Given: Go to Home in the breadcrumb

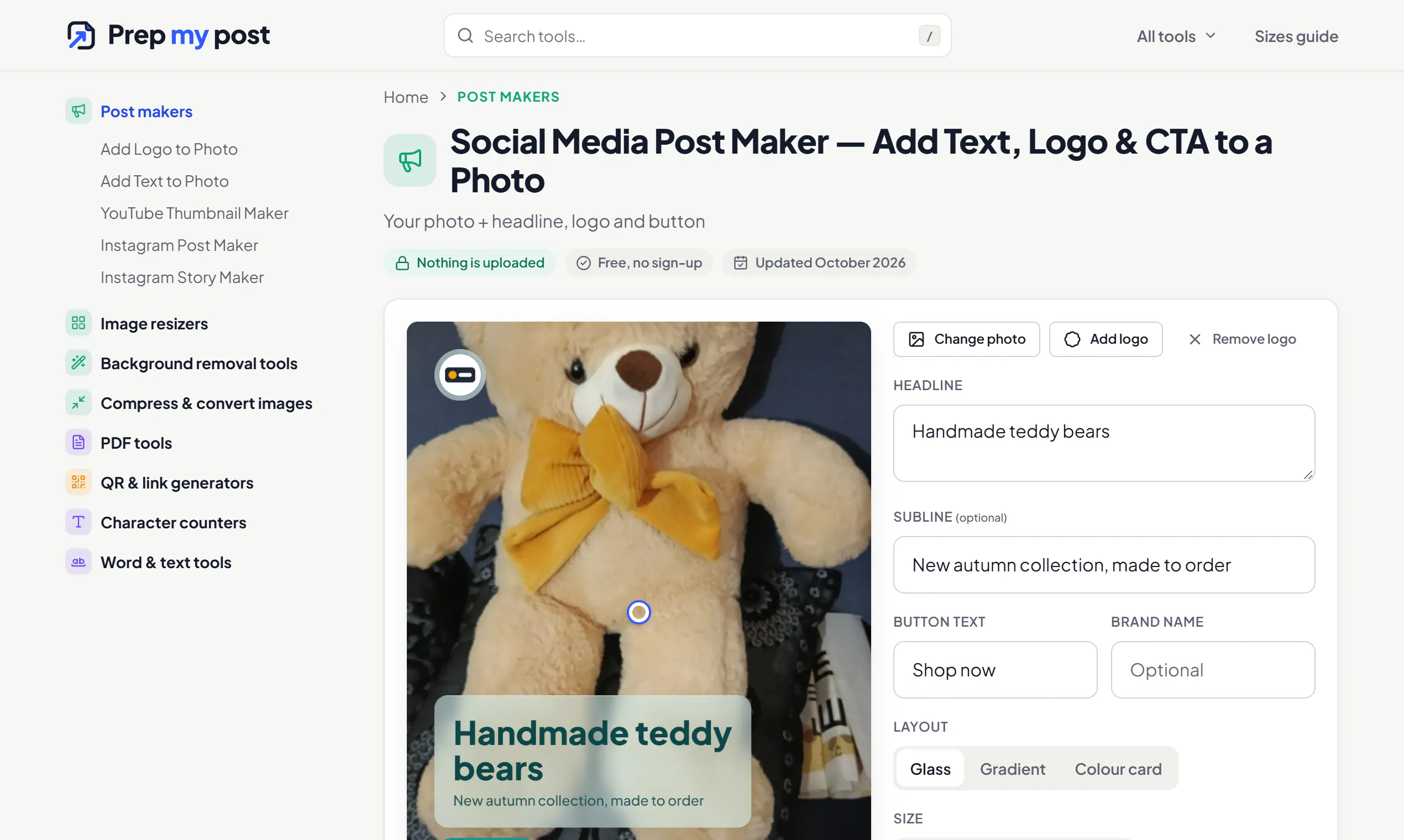Looking at the screenshot, I should click(x=405, y=97).
